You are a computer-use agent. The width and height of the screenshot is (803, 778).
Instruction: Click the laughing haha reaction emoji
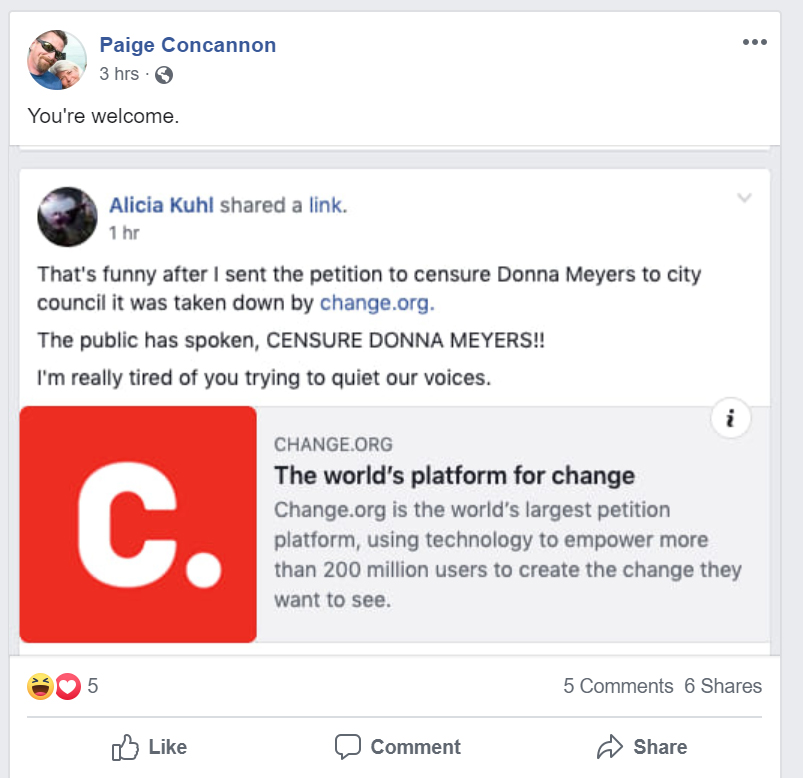(x=41, y=687)
